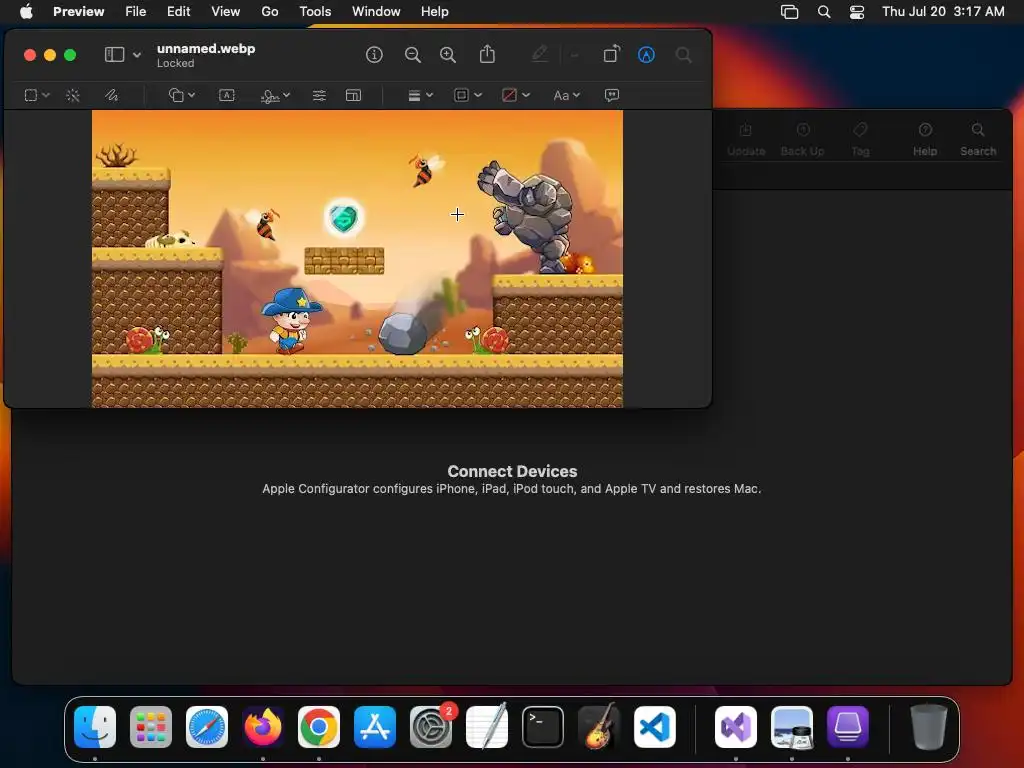Image resolution: width=1024 pixels, height=768 pixels.
Task: Open the Apple menu
Action: pos(26,12)
